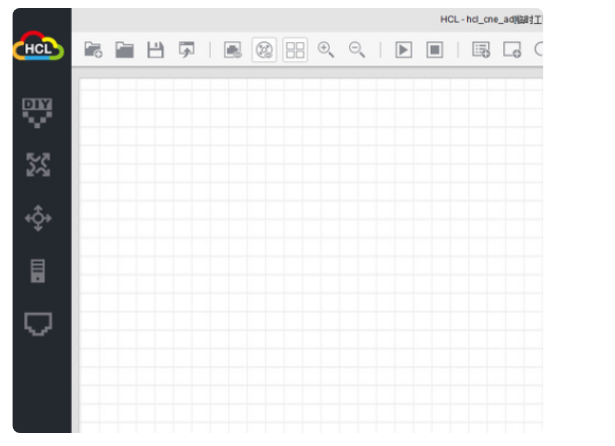Open the switch devices sidebar icon
Screen dimensions: 615x446
click(38, 218)
